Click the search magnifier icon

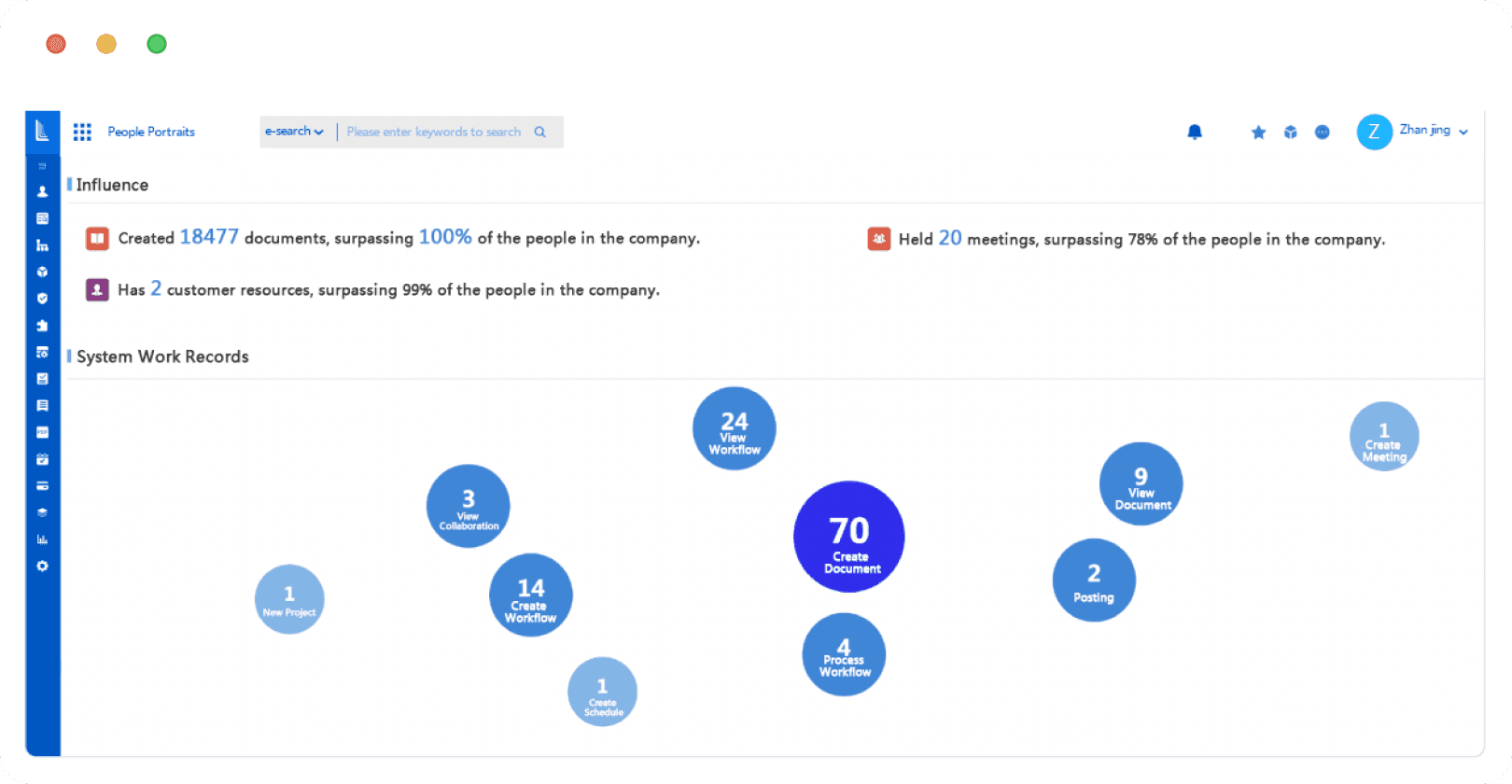[539, 132]
